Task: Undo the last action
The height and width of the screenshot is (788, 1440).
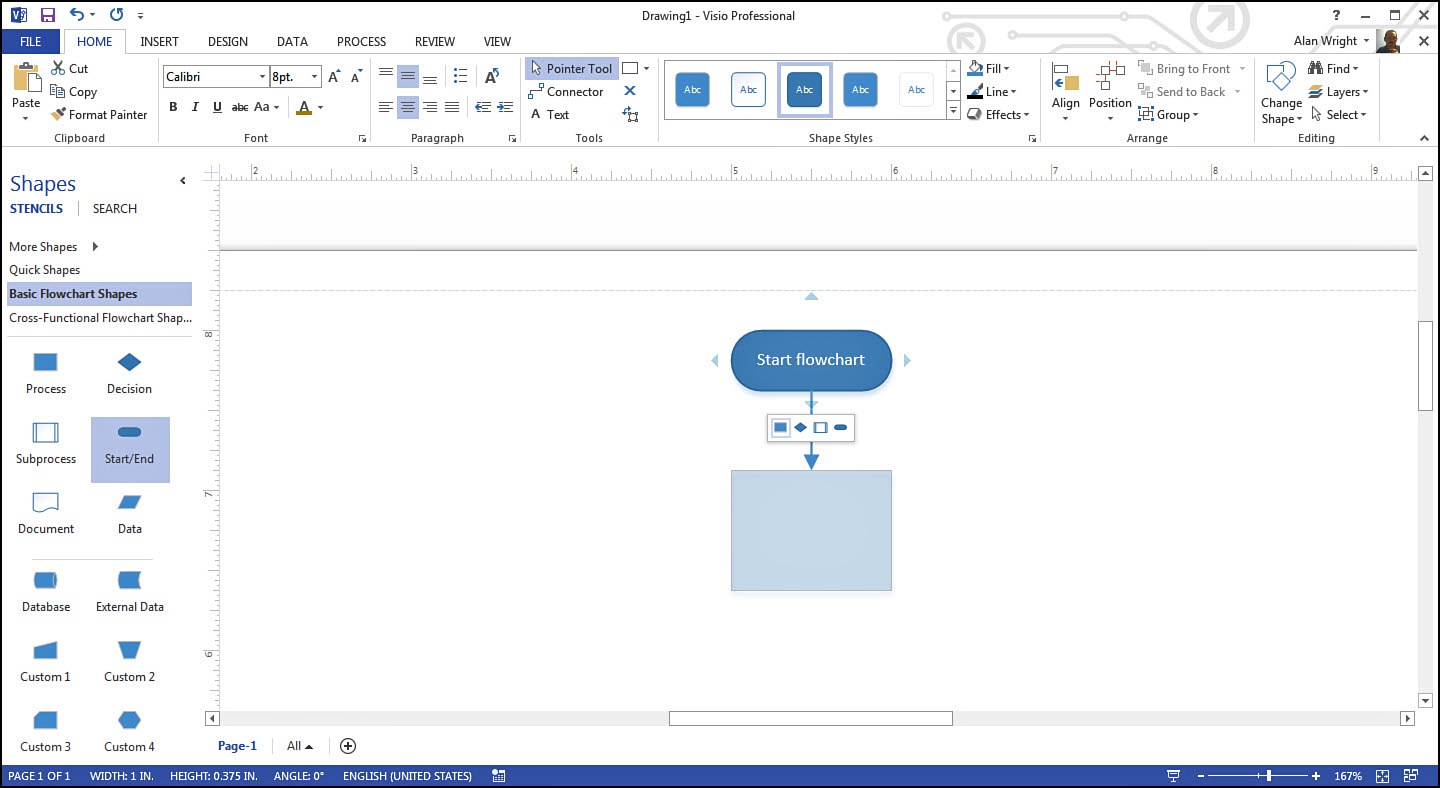Action: coord(77,15)
